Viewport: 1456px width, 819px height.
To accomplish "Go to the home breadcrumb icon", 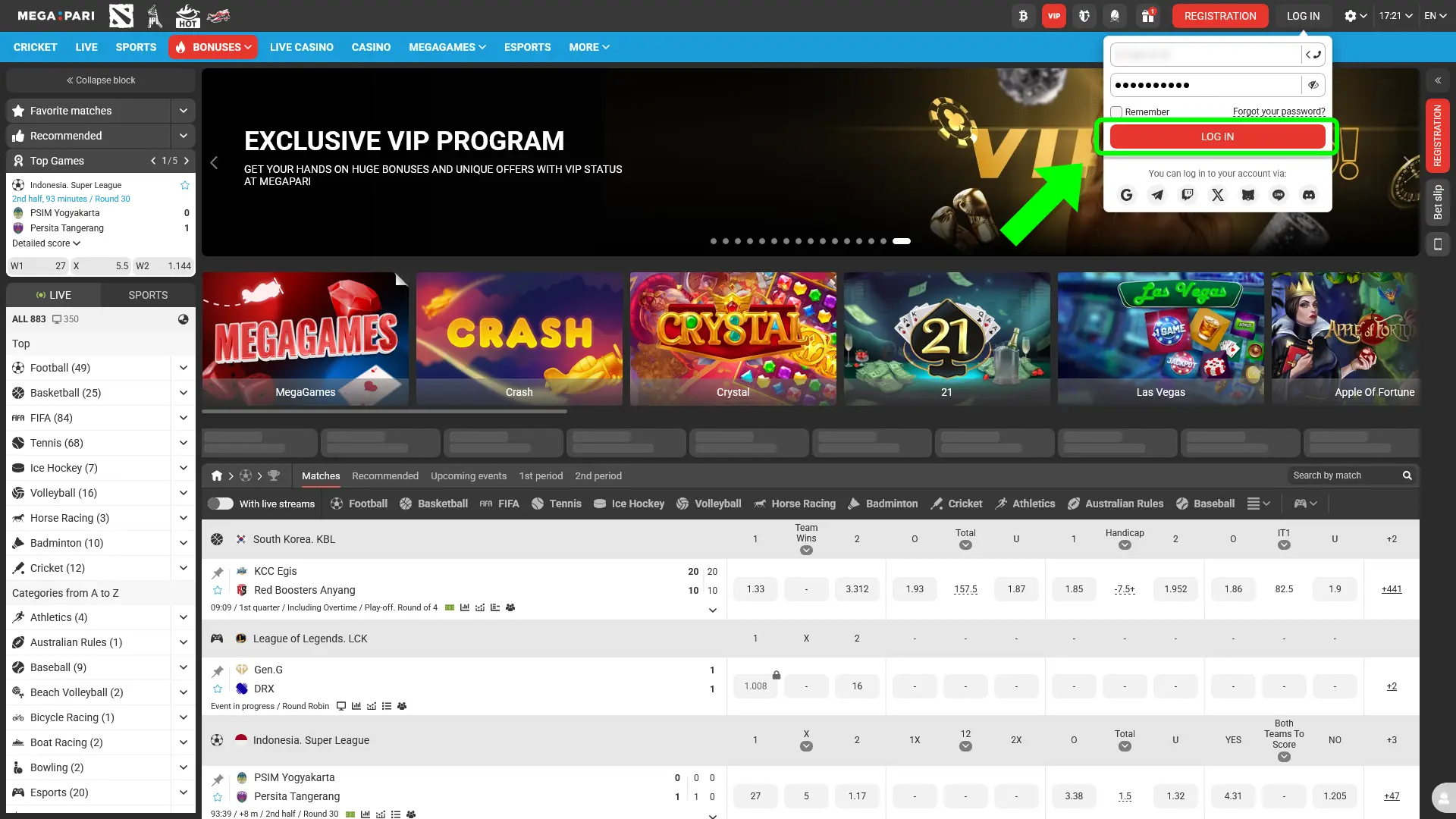I will coord(217,476).
